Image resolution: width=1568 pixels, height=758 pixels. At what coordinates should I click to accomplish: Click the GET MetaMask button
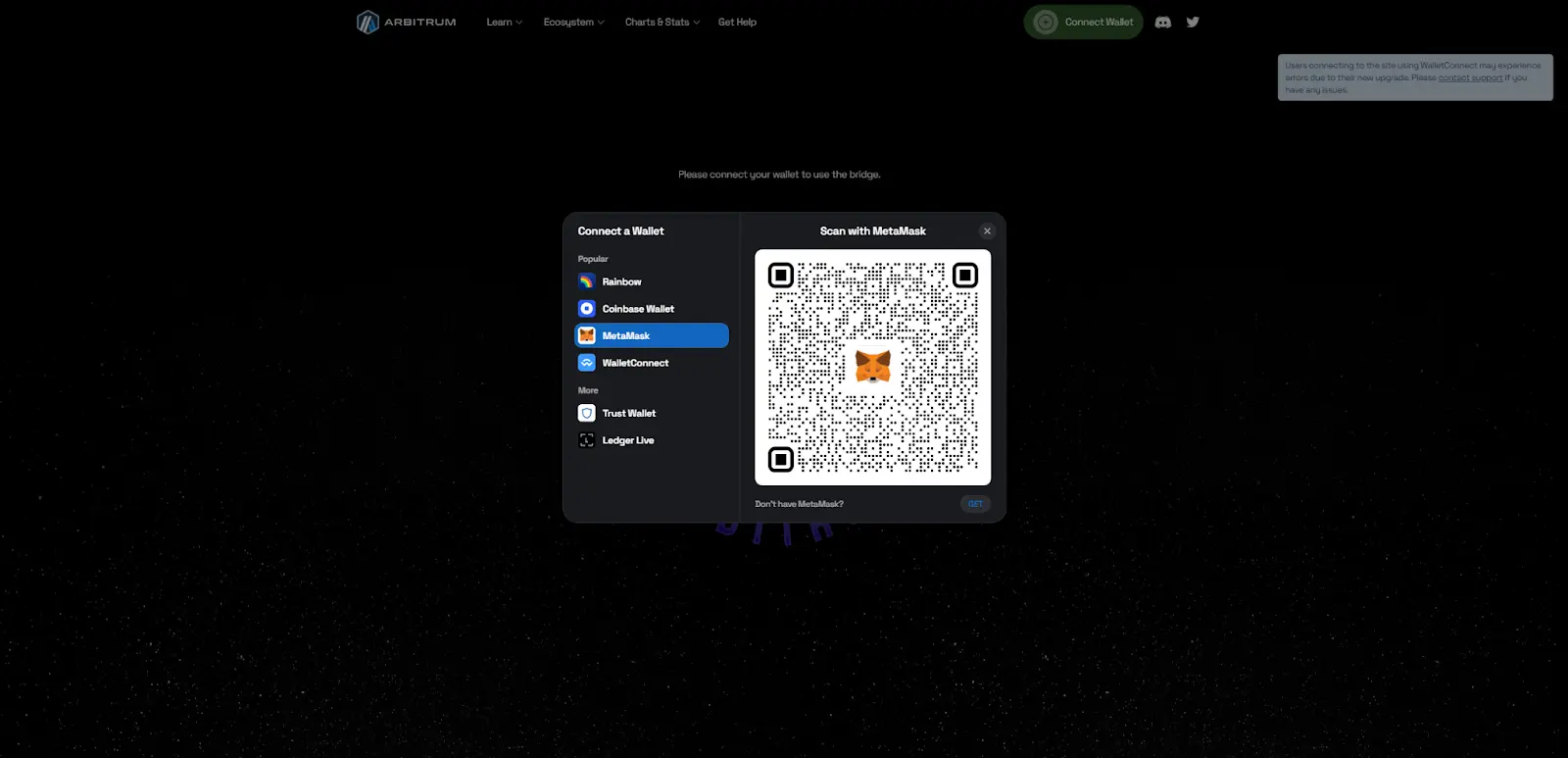click(x=975, y=504)
